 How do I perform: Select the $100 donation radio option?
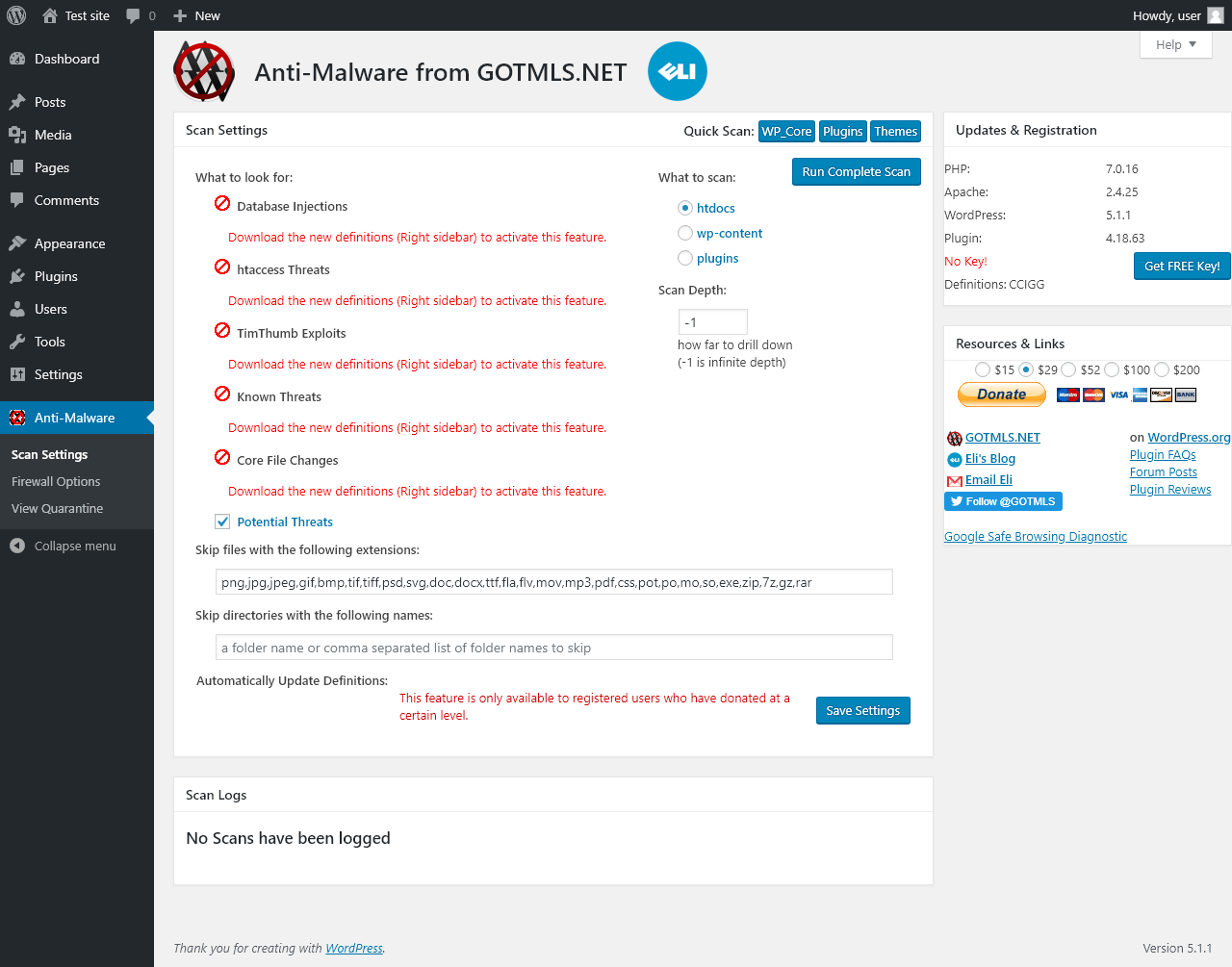tap(1112, 369)
